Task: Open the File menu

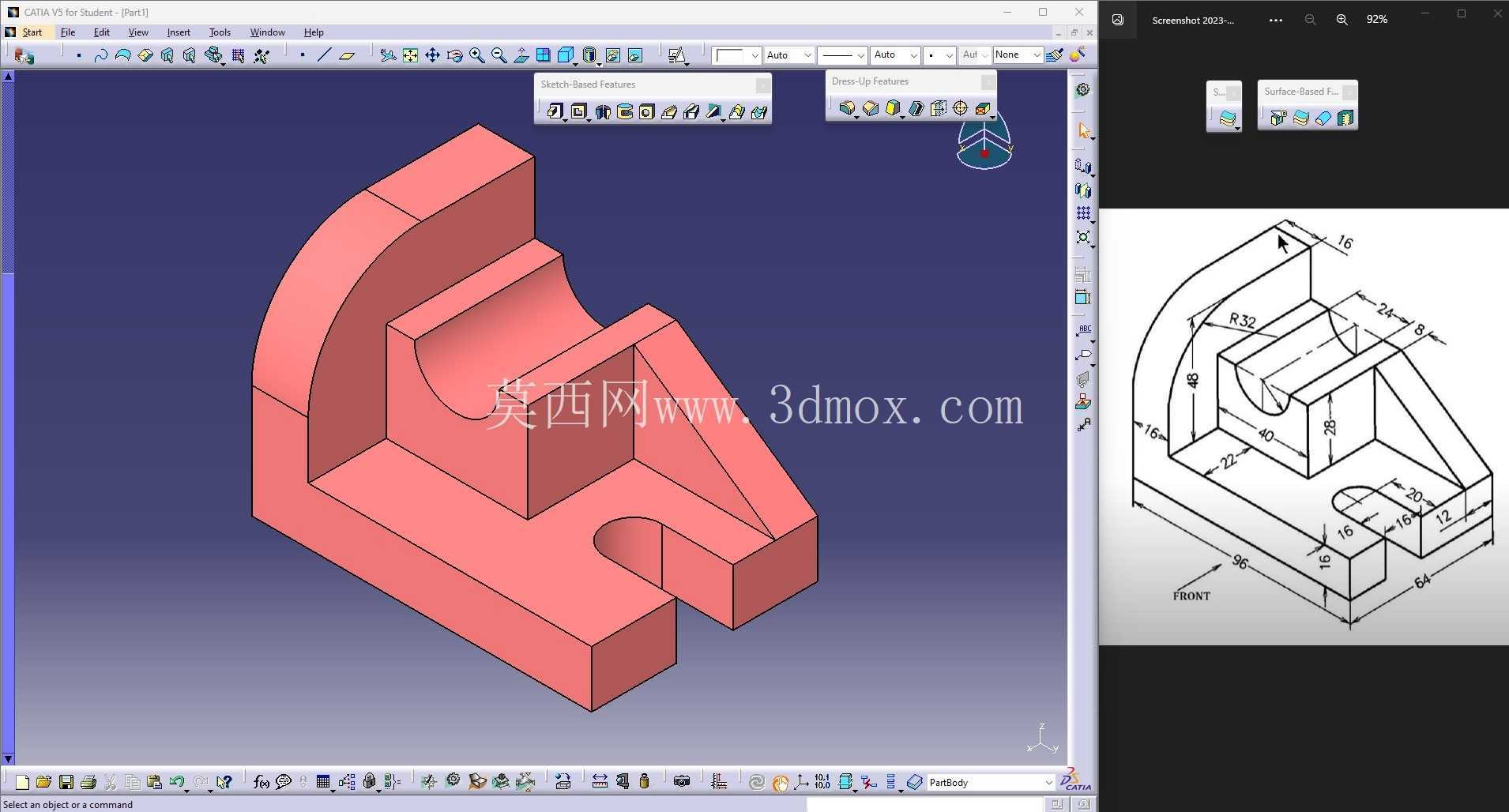Action: tap(68, 32)
